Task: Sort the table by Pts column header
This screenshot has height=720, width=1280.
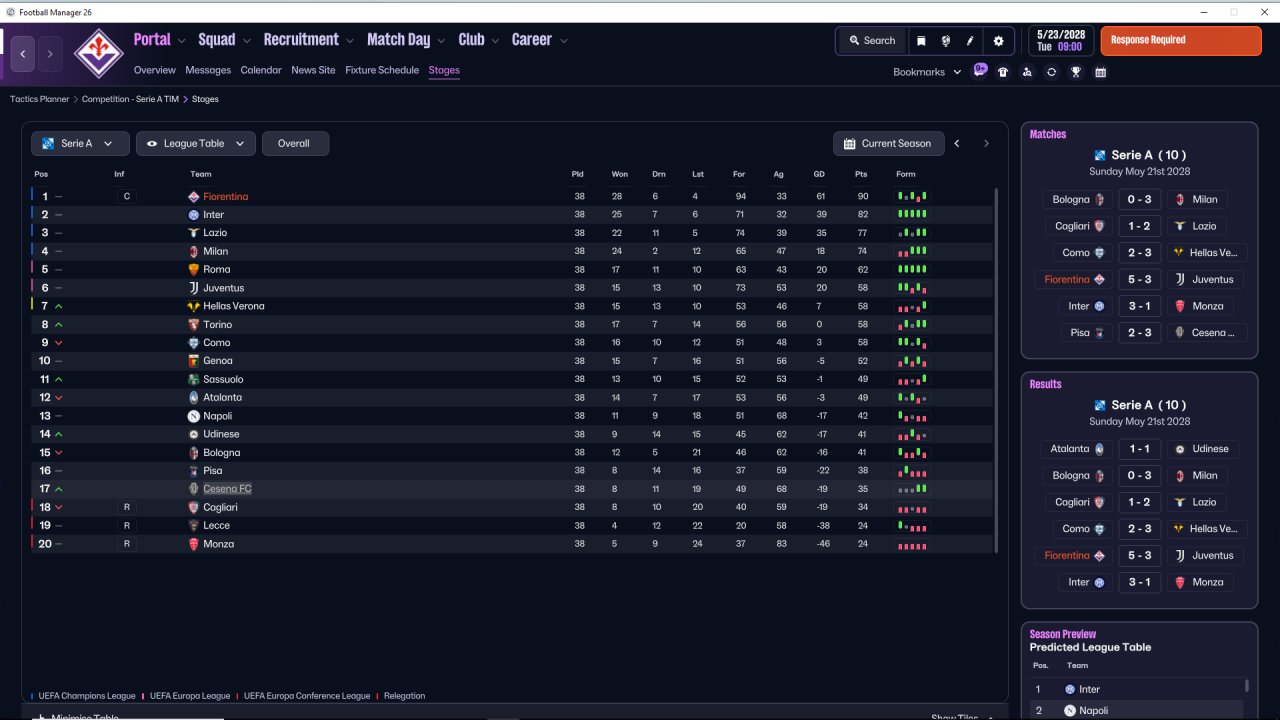Action: (x=861, y=174)
